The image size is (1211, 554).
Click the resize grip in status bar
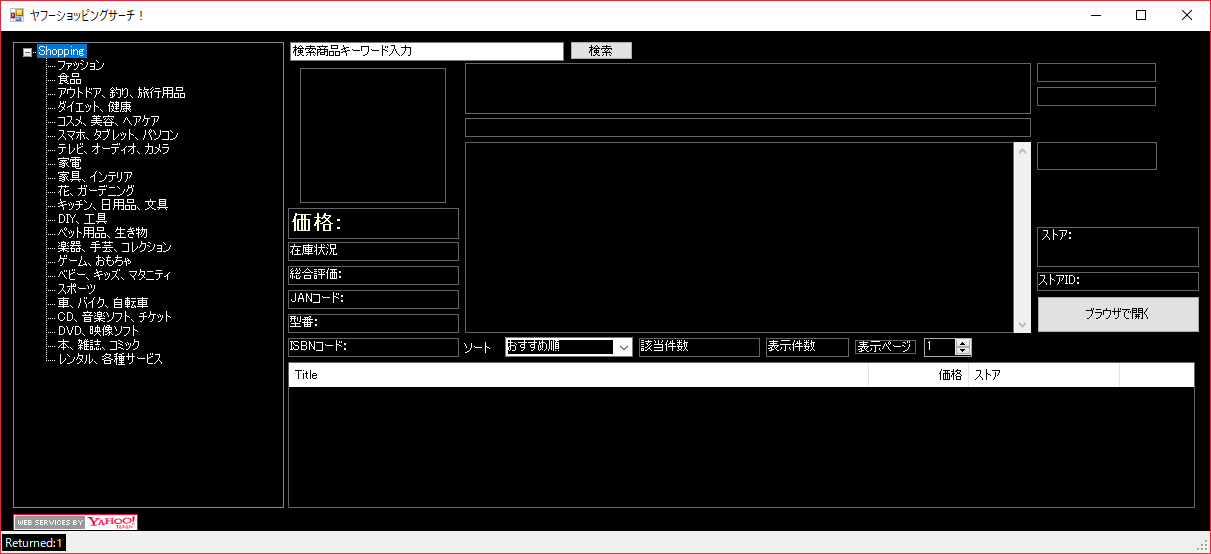click(1202, 545)
